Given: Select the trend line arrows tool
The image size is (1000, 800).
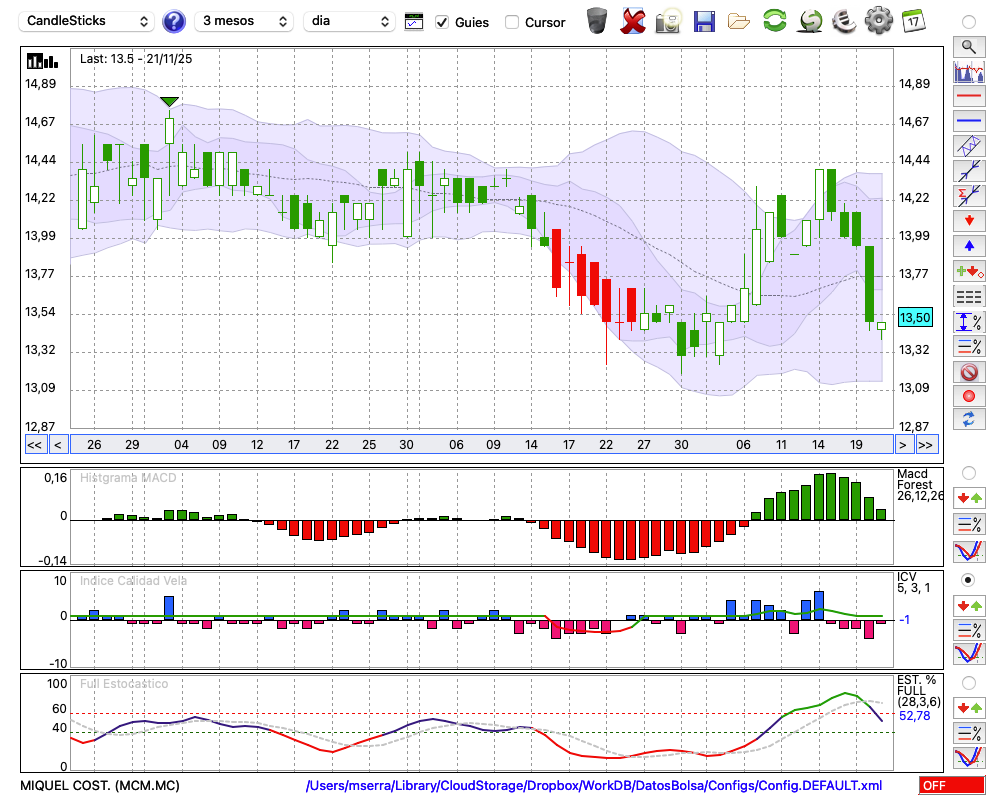Looking at the screenshot, I should [x=969, y=171].
